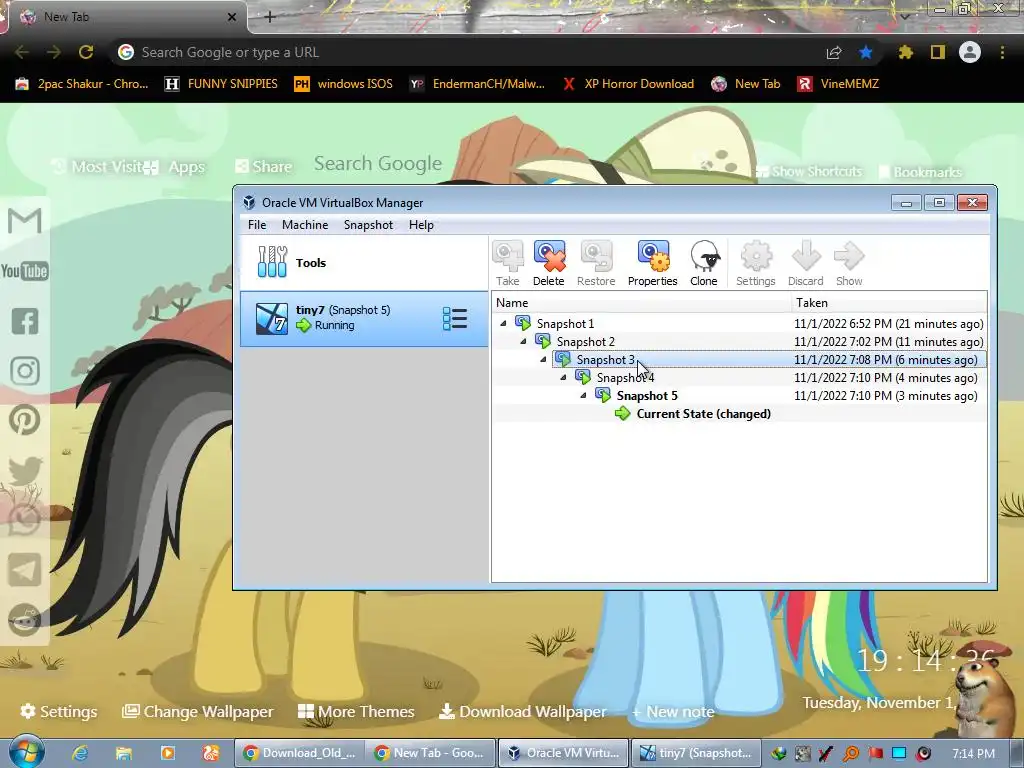The image size is (1024, 768).
Task: Click the Restore snapshot toolbar icon
Action: pyautogui.click(x=596, y=263)
